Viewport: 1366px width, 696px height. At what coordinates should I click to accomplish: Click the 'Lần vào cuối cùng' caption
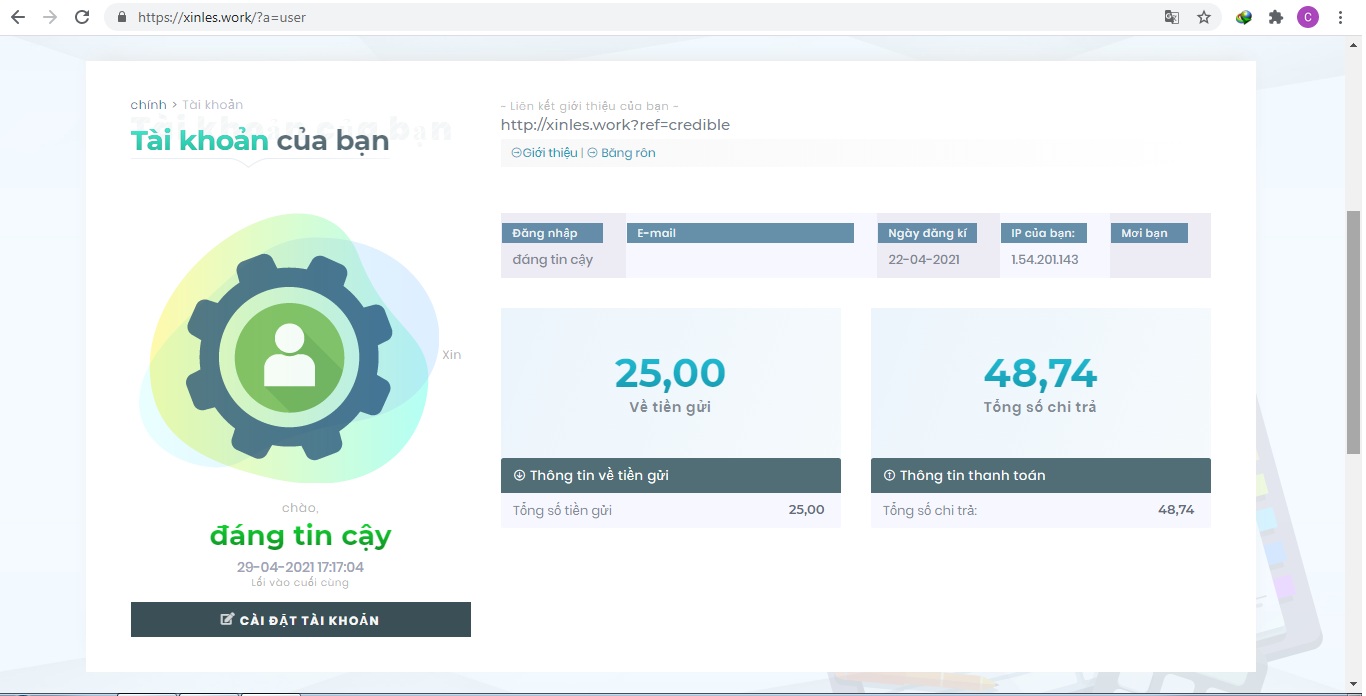[300, 582]
